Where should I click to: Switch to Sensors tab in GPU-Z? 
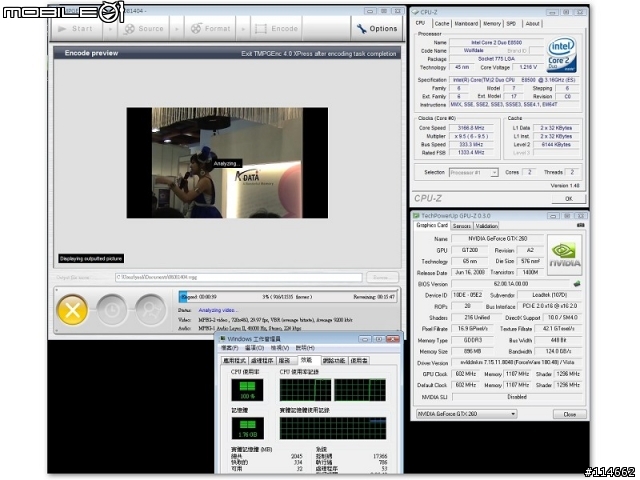(462, 226)
